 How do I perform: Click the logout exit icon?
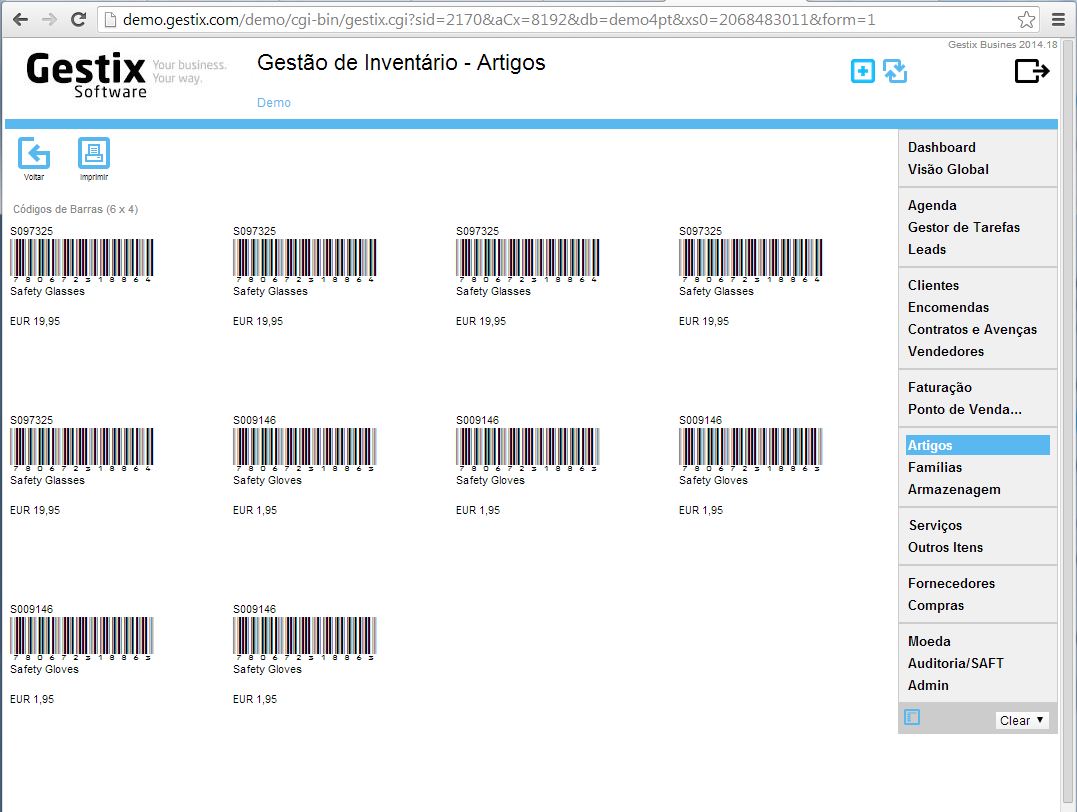1032,71
